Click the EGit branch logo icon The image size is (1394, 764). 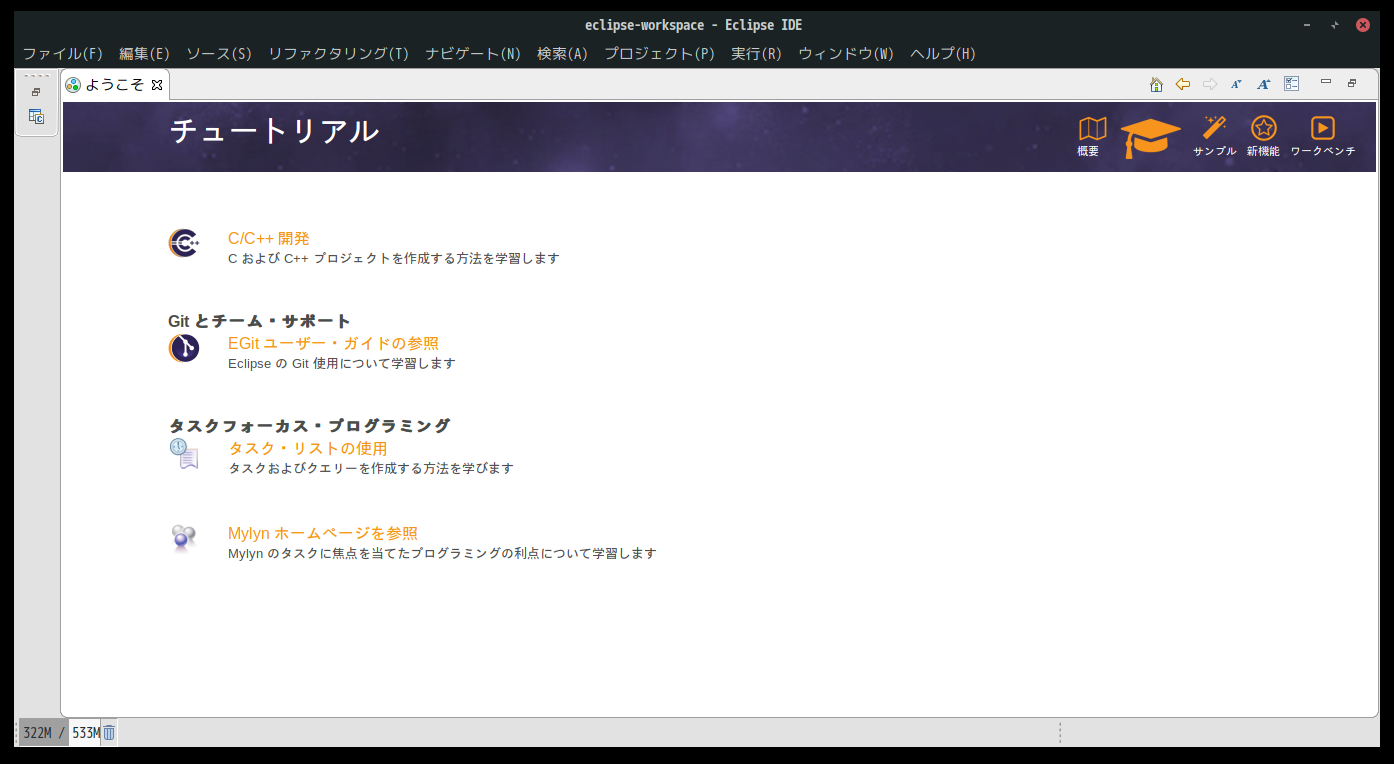[x=184, y=348]
